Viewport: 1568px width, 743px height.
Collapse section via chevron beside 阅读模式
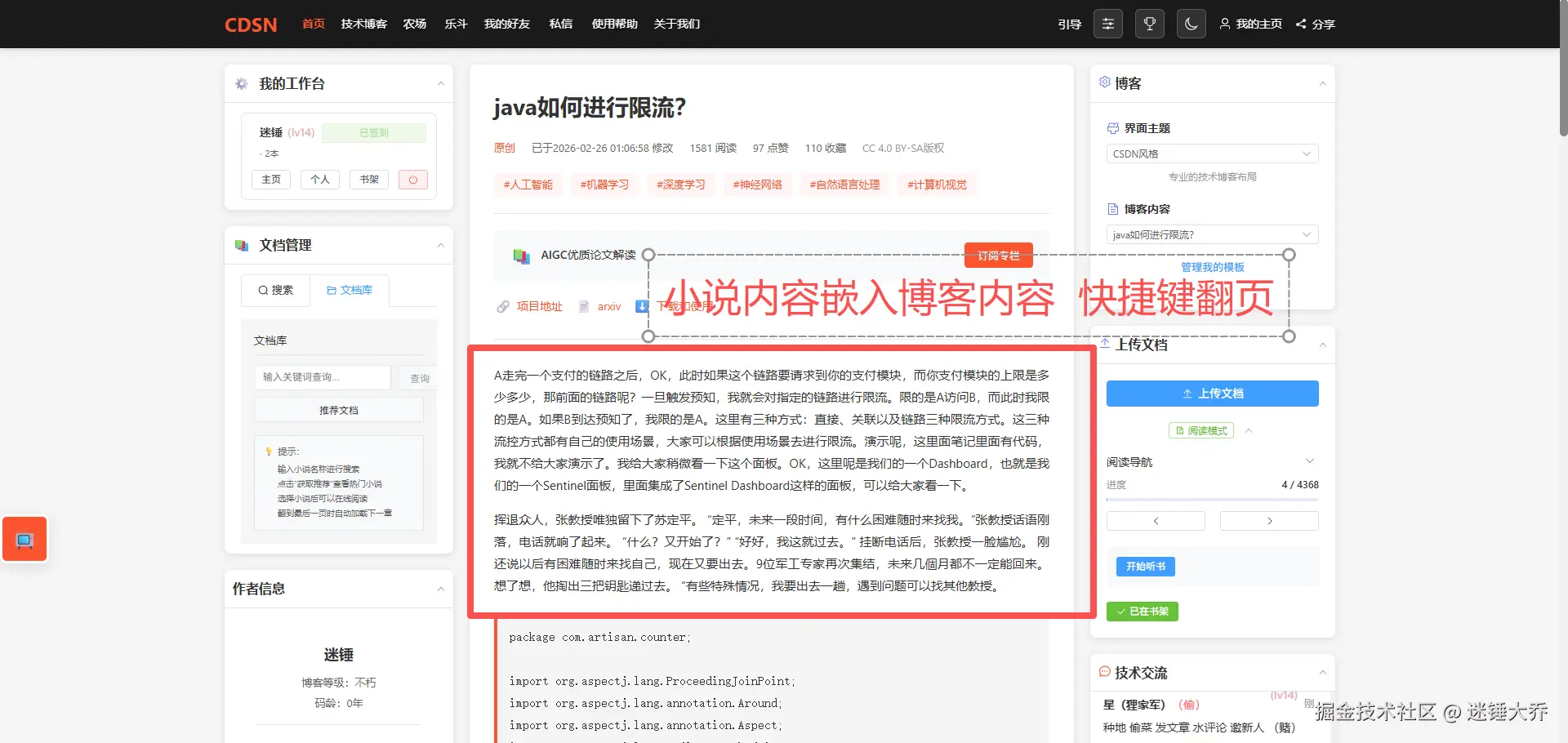1249,430
